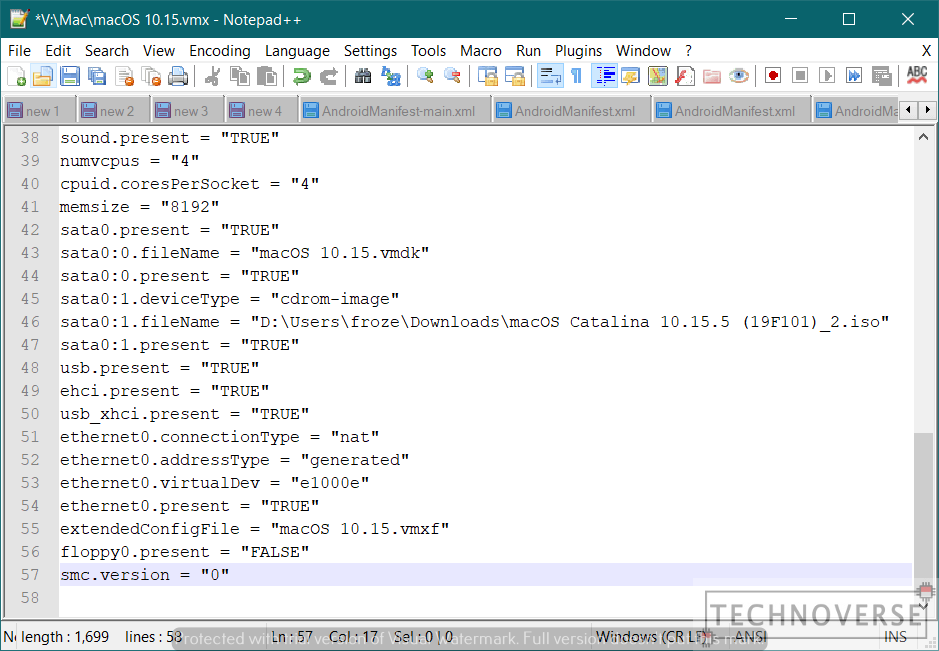939x651 pixels.
Task: Click the Find binoculars icon
Action: coord(363,76)
